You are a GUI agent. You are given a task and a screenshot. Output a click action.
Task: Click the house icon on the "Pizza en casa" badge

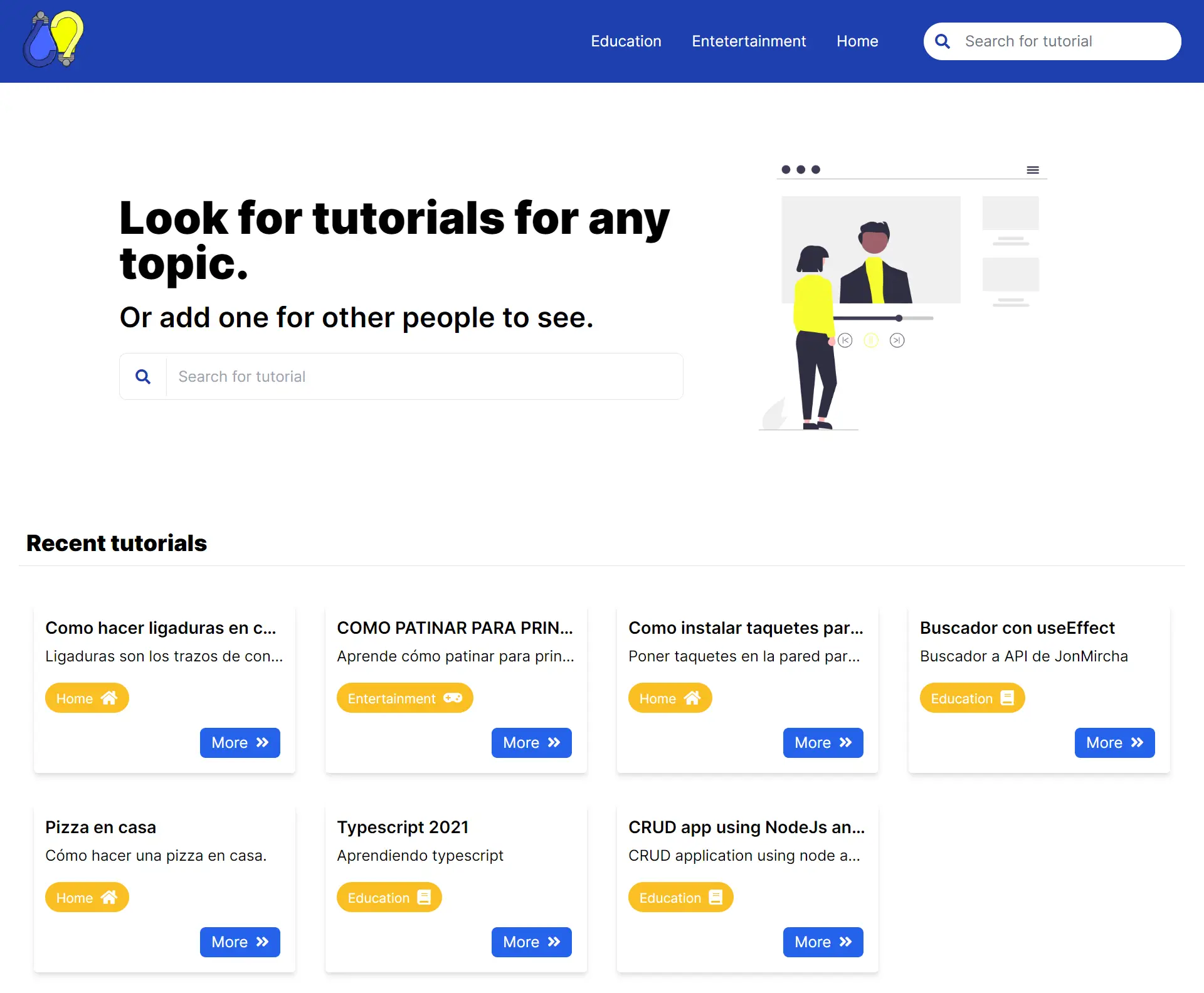tap(110, 897)
